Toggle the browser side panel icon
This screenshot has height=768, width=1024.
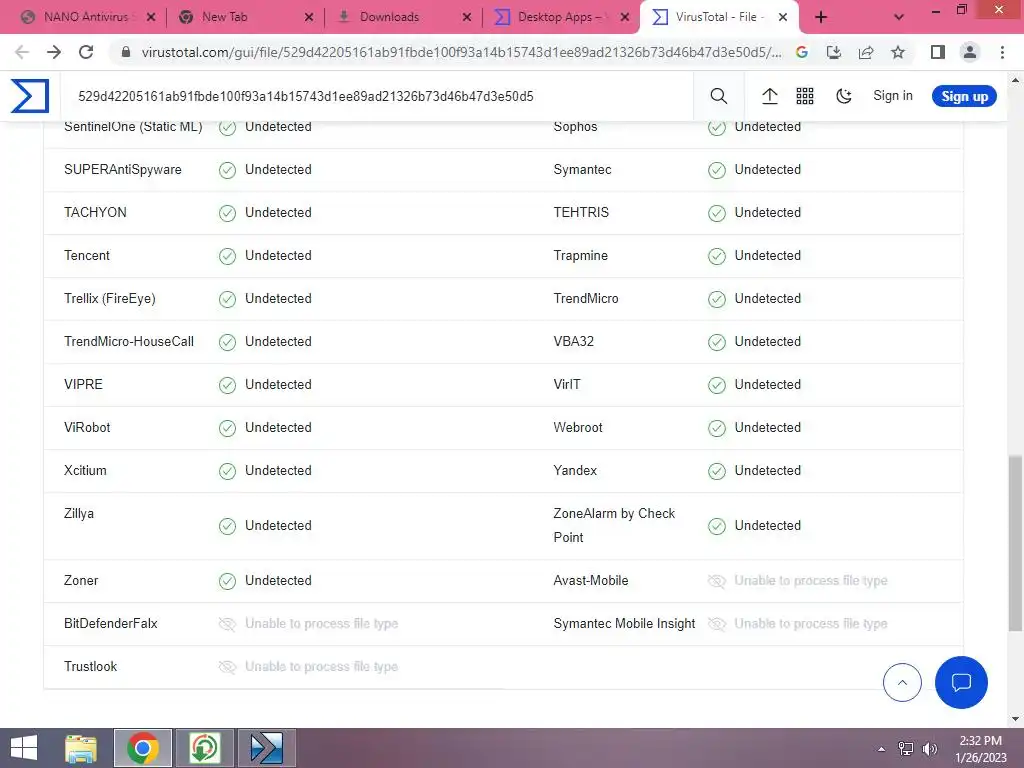[x=938, y=52]
